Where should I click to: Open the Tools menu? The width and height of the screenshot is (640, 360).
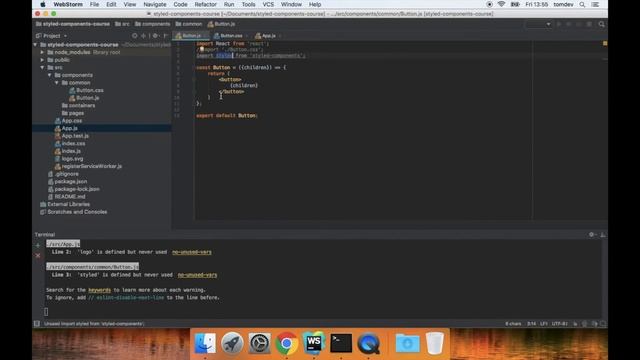pyautogui.click(x=248, y=4)
